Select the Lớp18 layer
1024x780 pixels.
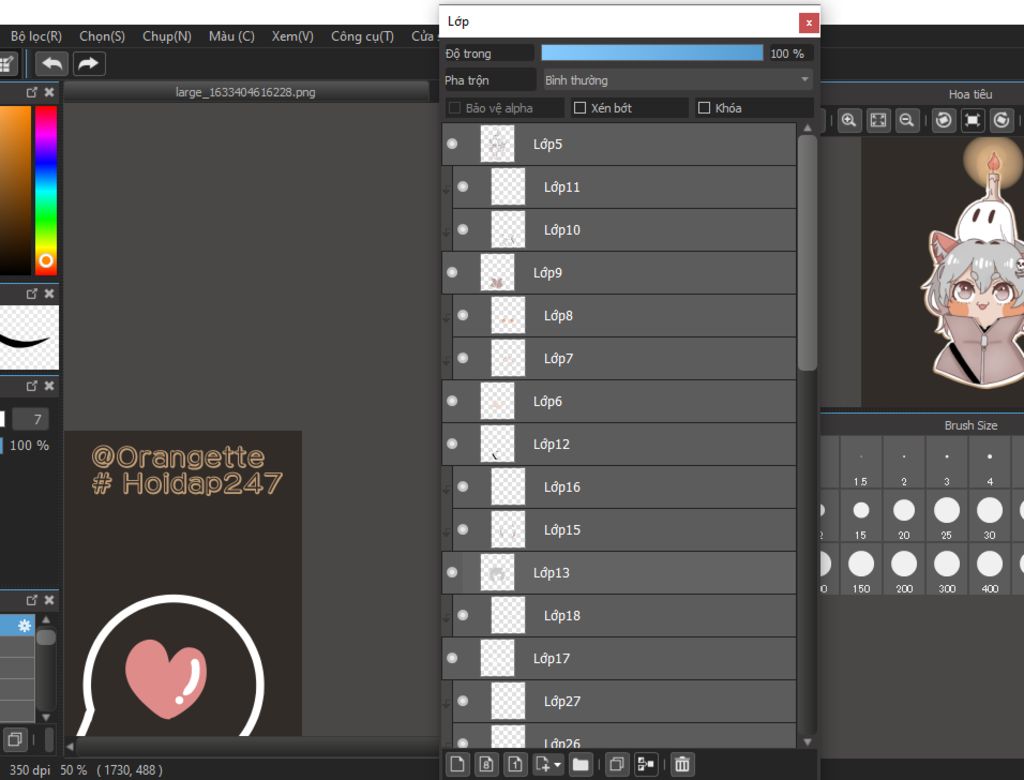pyautogui.click(x=624, y=615)
